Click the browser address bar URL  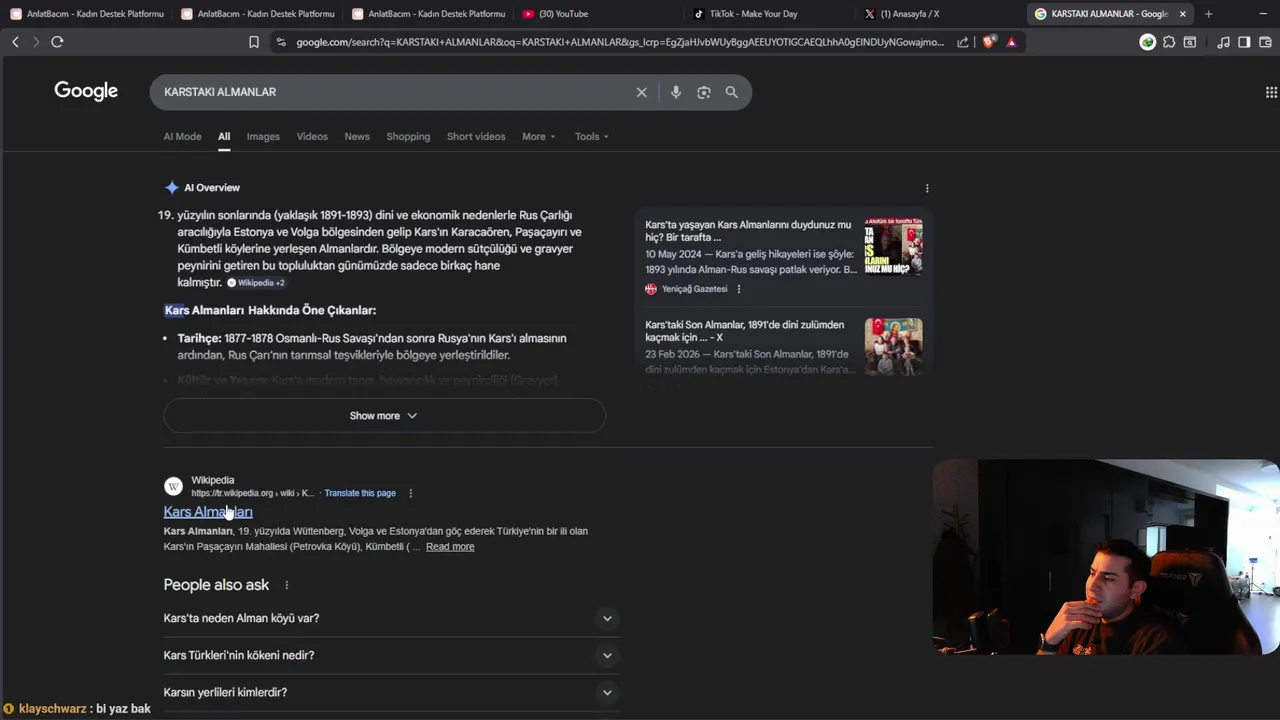pyautogui.click(x=620, y=42)
